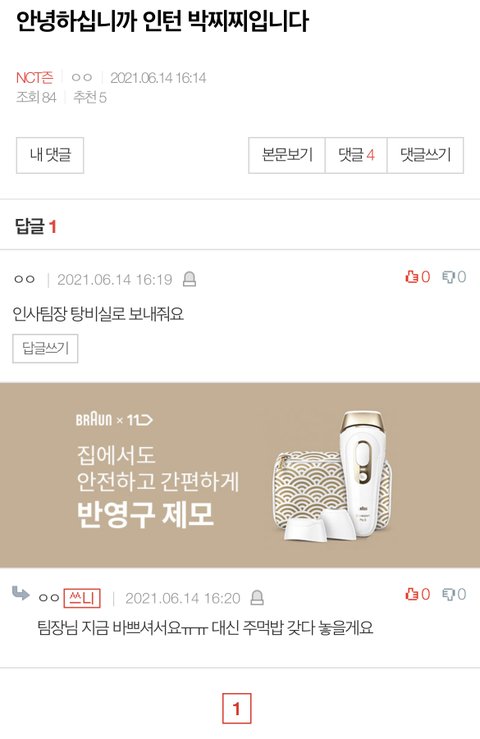
Task: Click the post title 안녕하십니까 인턴 박찌찌입니다
Action: (x=162, y=21)
